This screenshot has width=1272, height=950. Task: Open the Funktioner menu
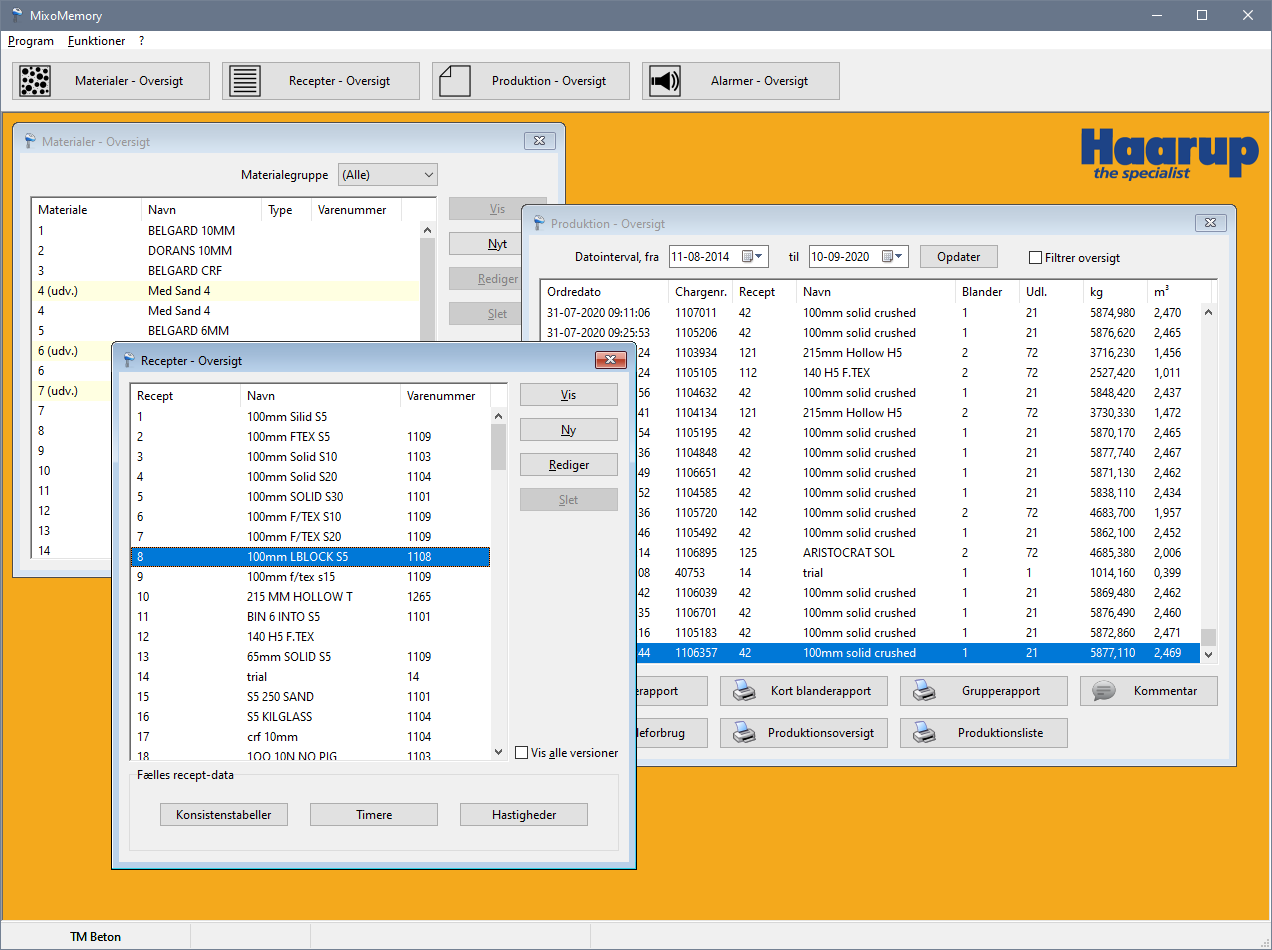[x=97, y=41]
